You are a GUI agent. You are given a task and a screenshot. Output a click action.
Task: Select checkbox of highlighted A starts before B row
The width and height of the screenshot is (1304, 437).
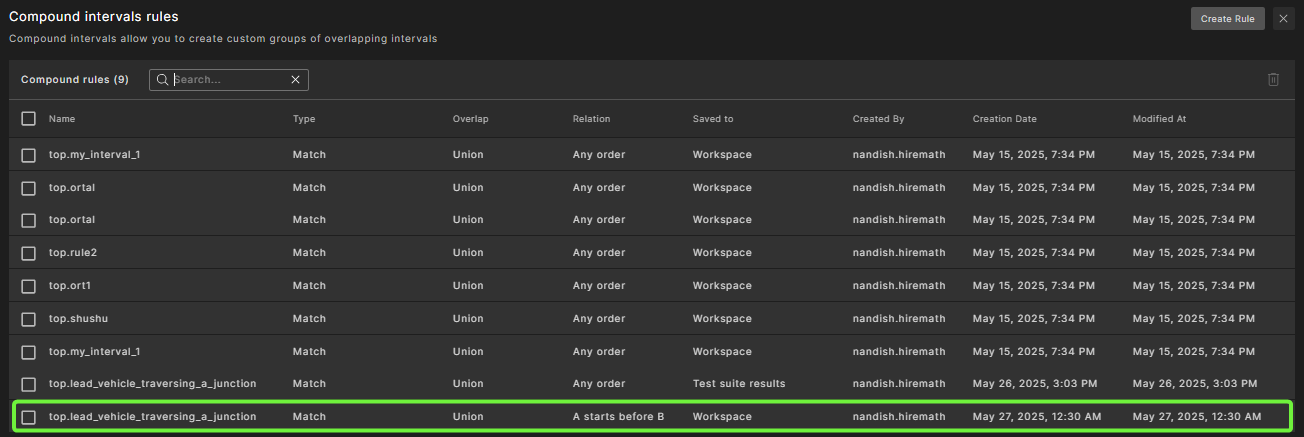tap(29, 417)
